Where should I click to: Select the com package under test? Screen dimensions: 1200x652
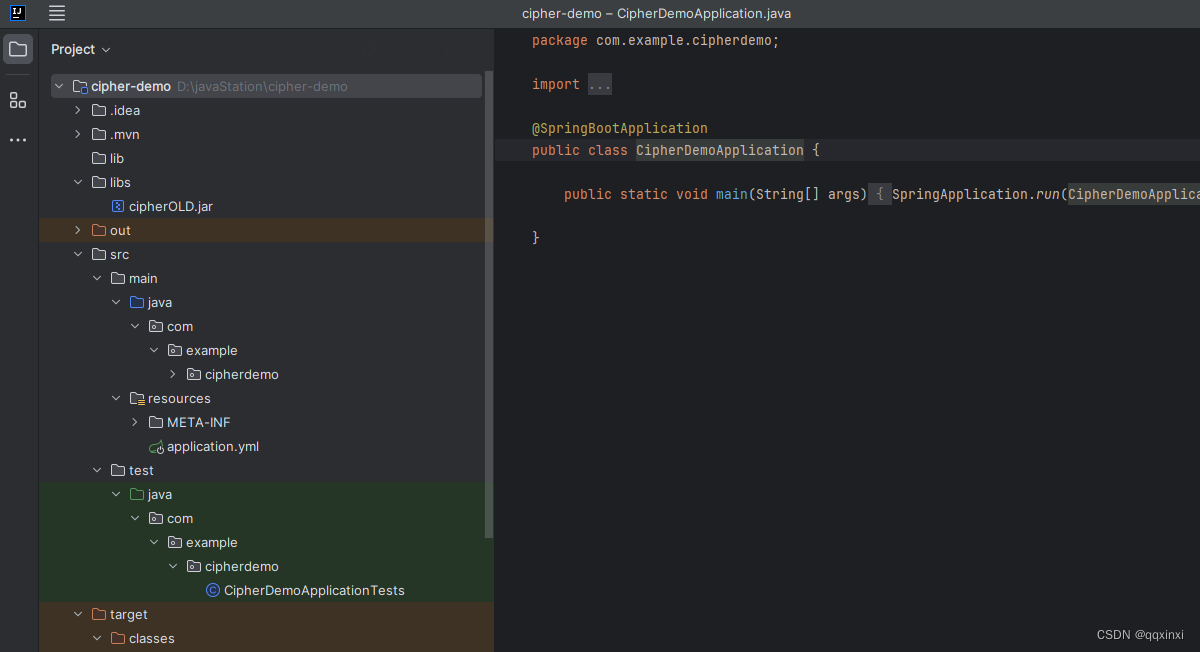[180, 518]
